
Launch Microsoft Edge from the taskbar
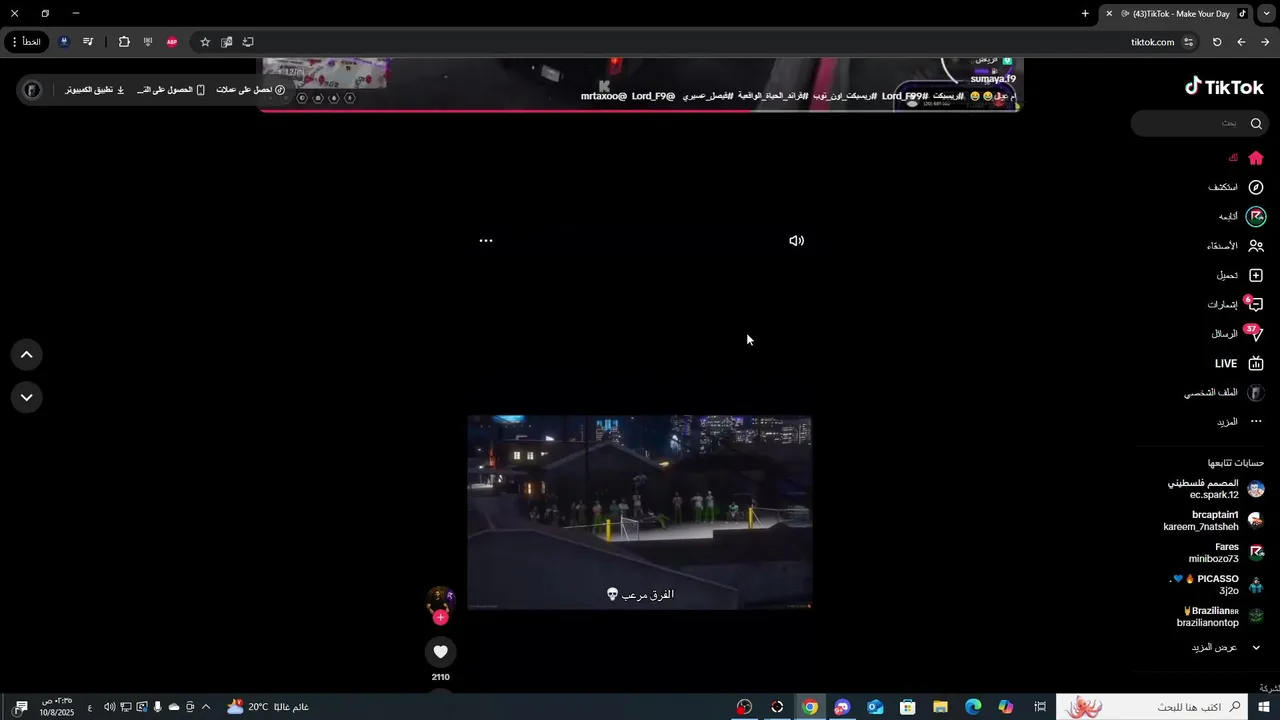(973, 707)
